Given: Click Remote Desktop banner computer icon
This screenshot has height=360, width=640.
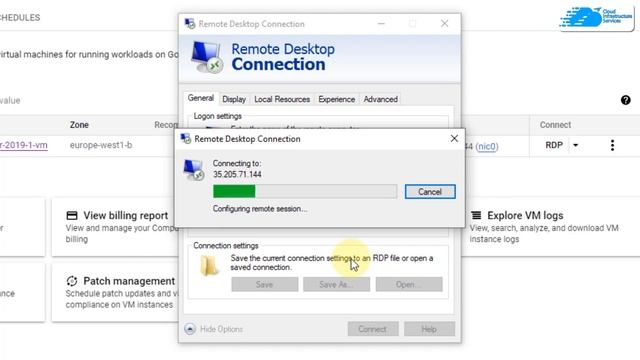Looking at the screenshot, I should click(206, 57).
